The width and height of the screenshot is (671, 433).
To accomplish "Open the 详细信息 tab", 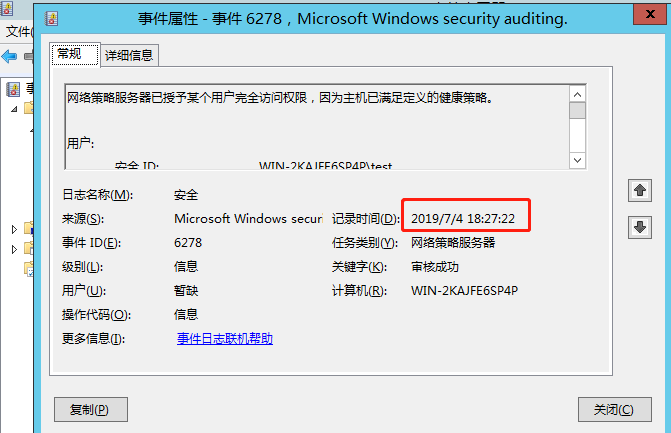I will point(129,56).
